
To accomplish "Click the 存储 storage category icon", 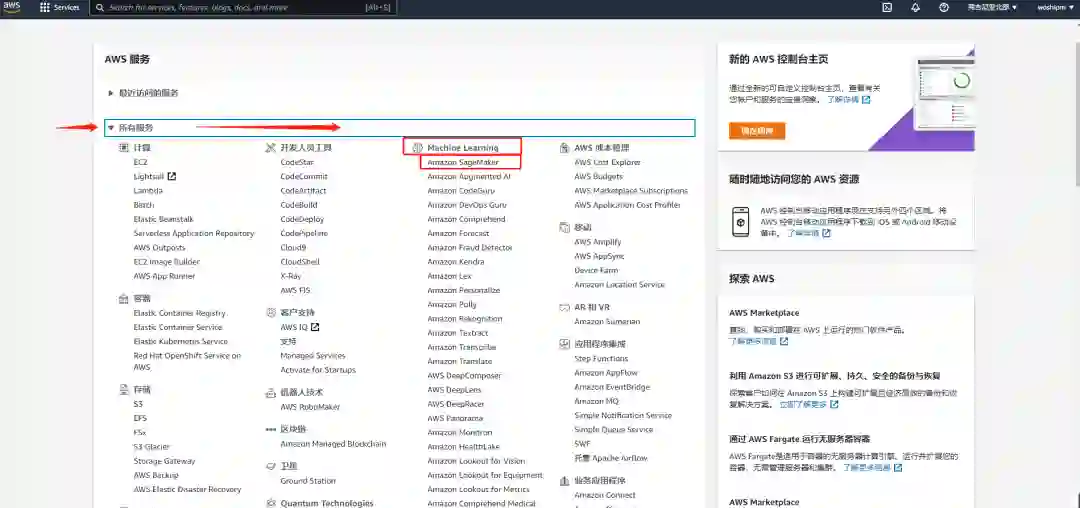I will pyautogui.click(x=124, y=390).
